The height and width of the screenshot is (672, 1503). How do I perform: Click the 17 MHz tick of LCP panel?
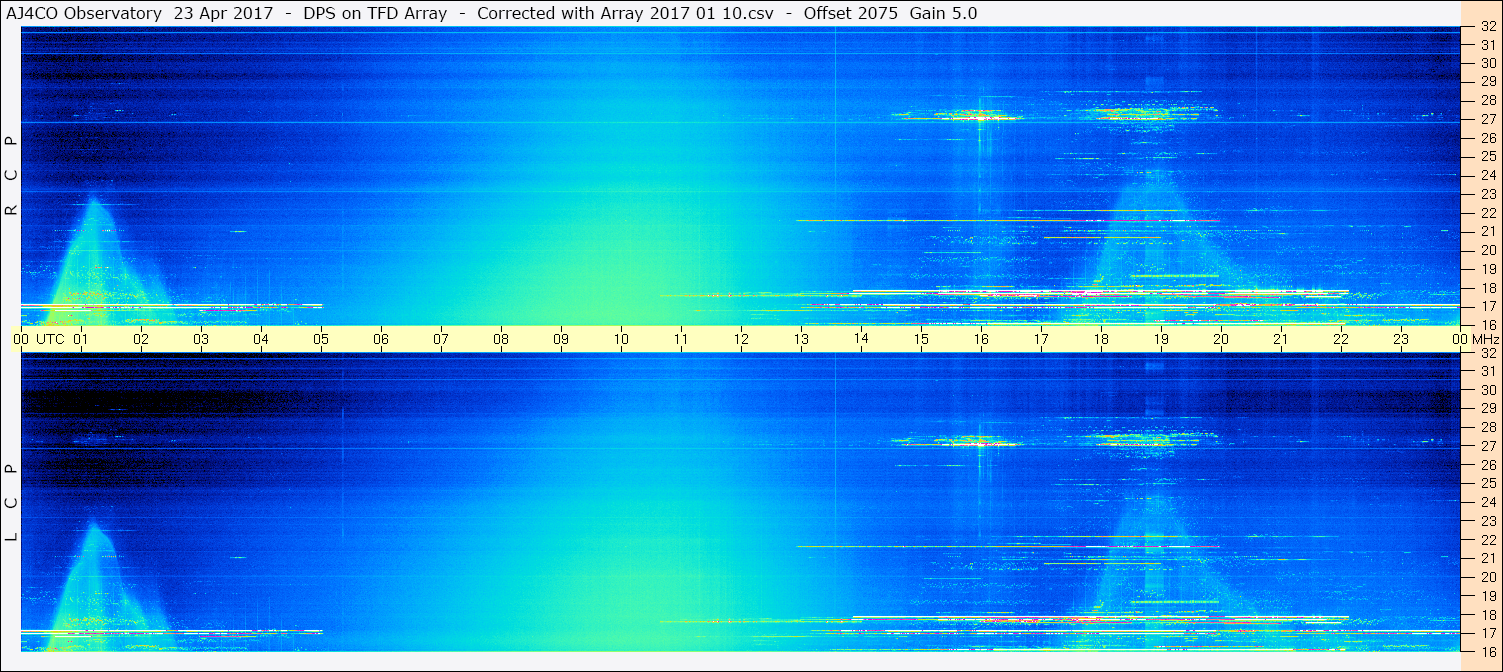click(x=1487, y=633)
